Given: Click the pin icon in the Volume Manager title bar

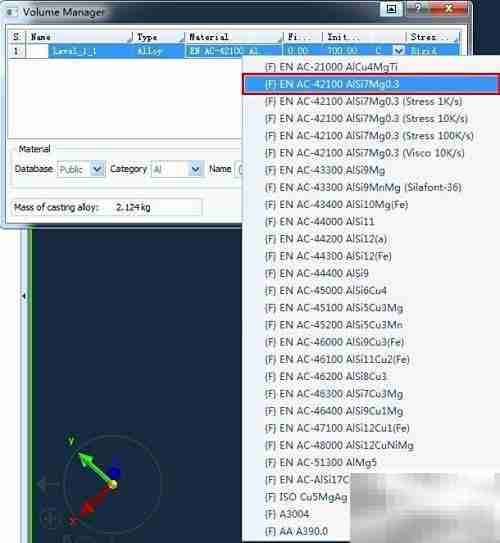Looking at the screenshot, I should (x=391, y=9).
